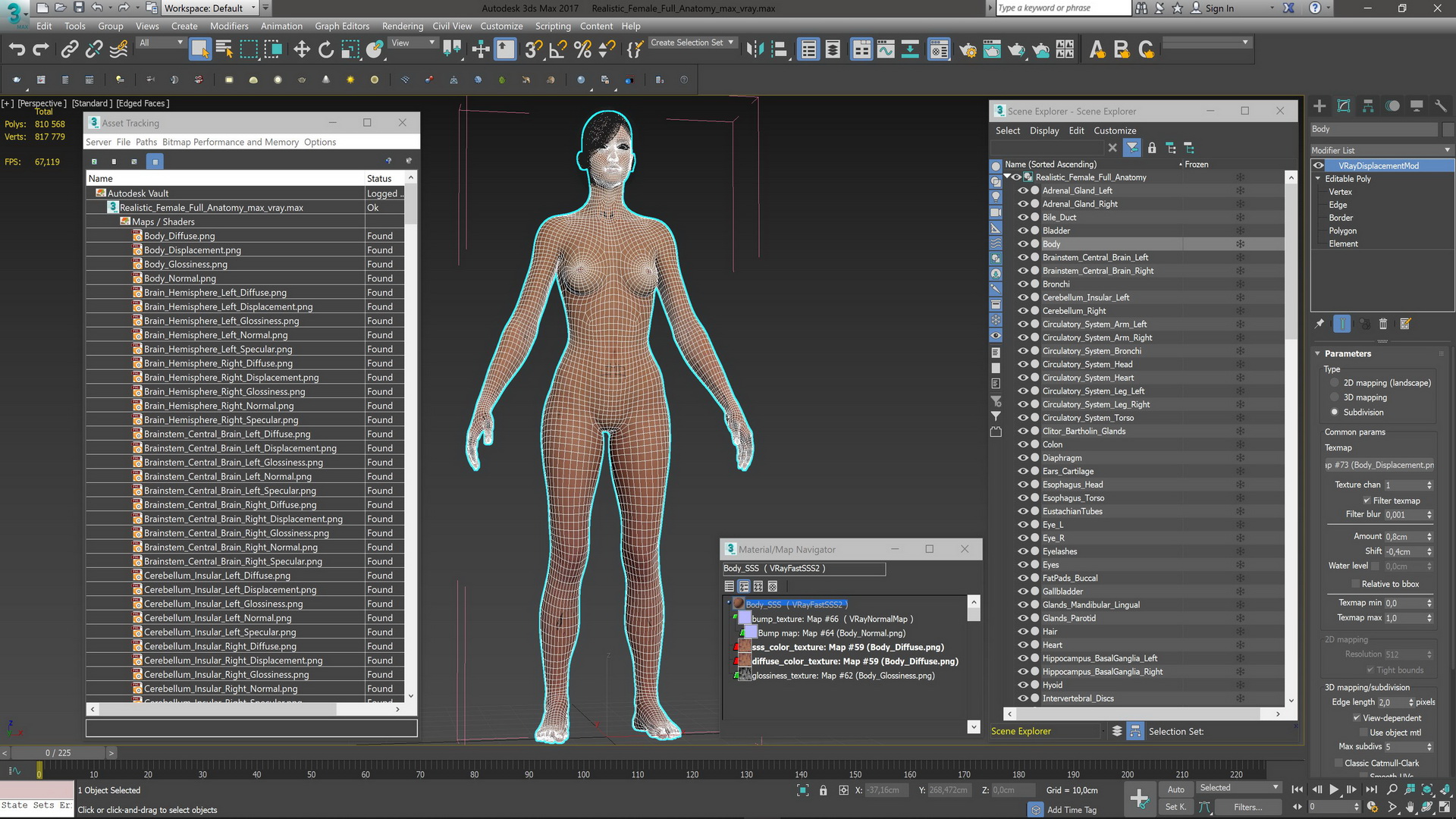Select the 3D mapping radio button
The width and height of the screenshot is (1456, 819).
[1335, 397]
